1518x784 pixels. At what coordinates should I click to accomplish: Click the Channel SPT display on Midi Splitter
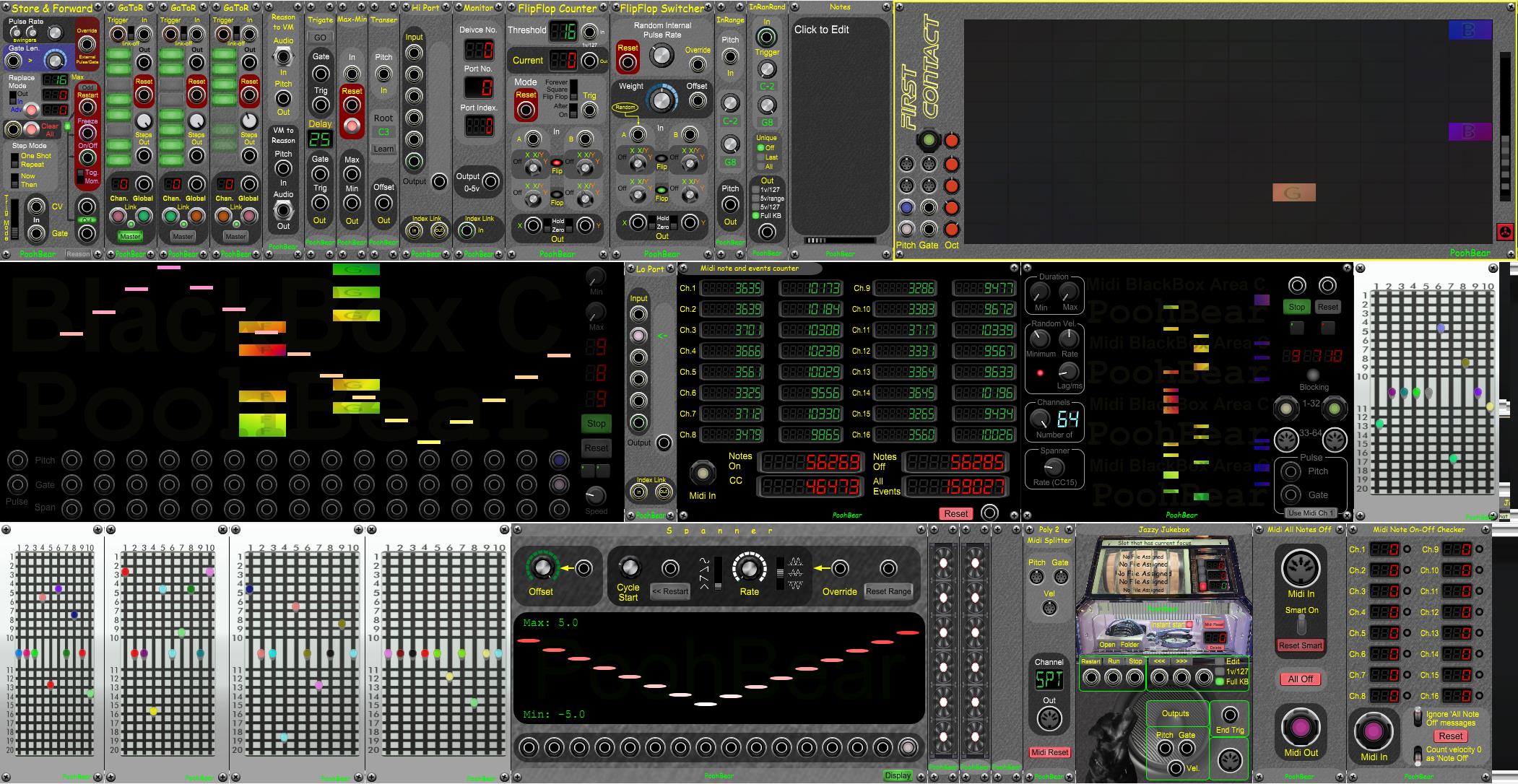pos(1049,680)
